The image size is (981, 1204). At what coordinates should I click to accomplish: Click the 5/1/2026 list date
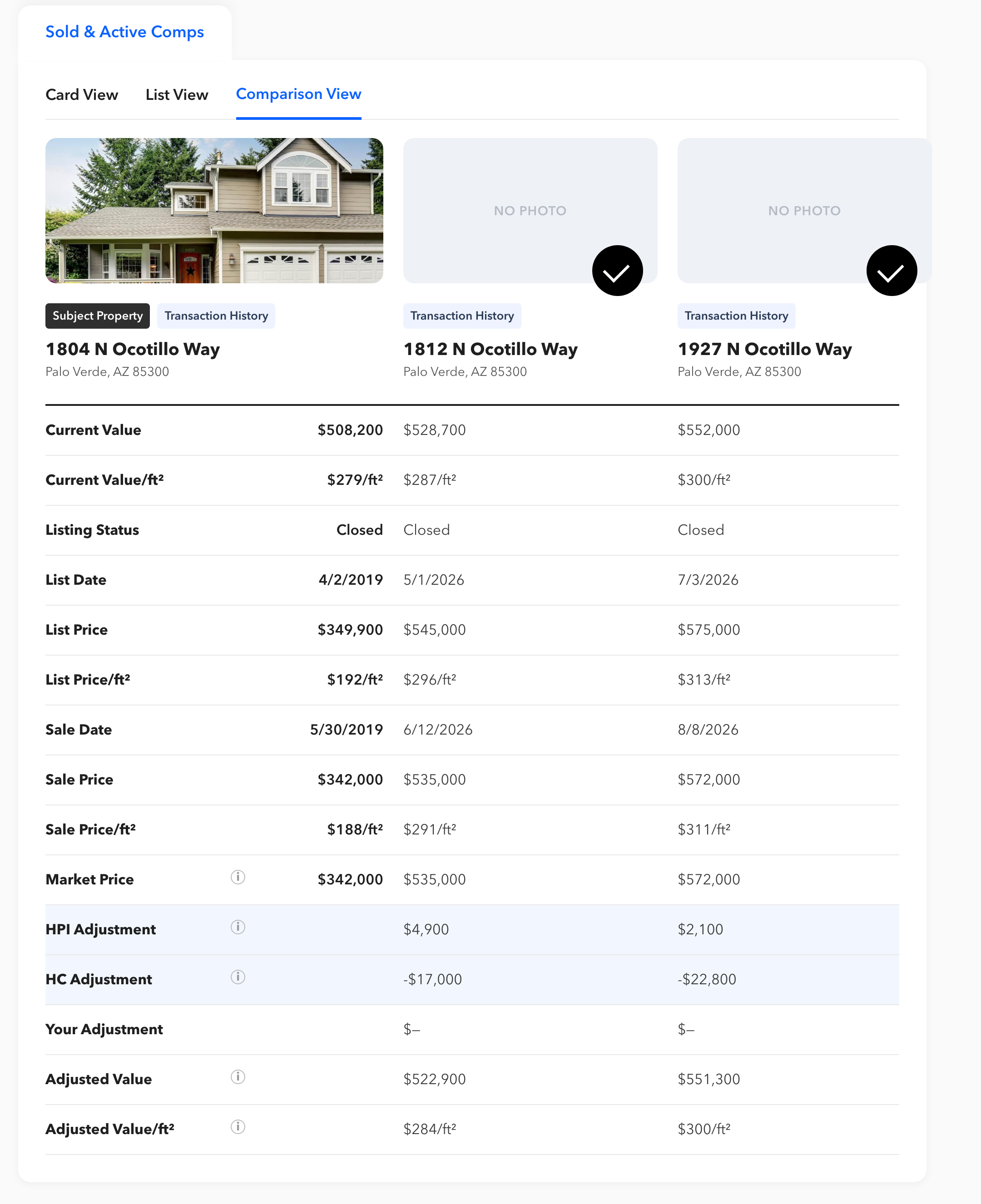(434, 580)
